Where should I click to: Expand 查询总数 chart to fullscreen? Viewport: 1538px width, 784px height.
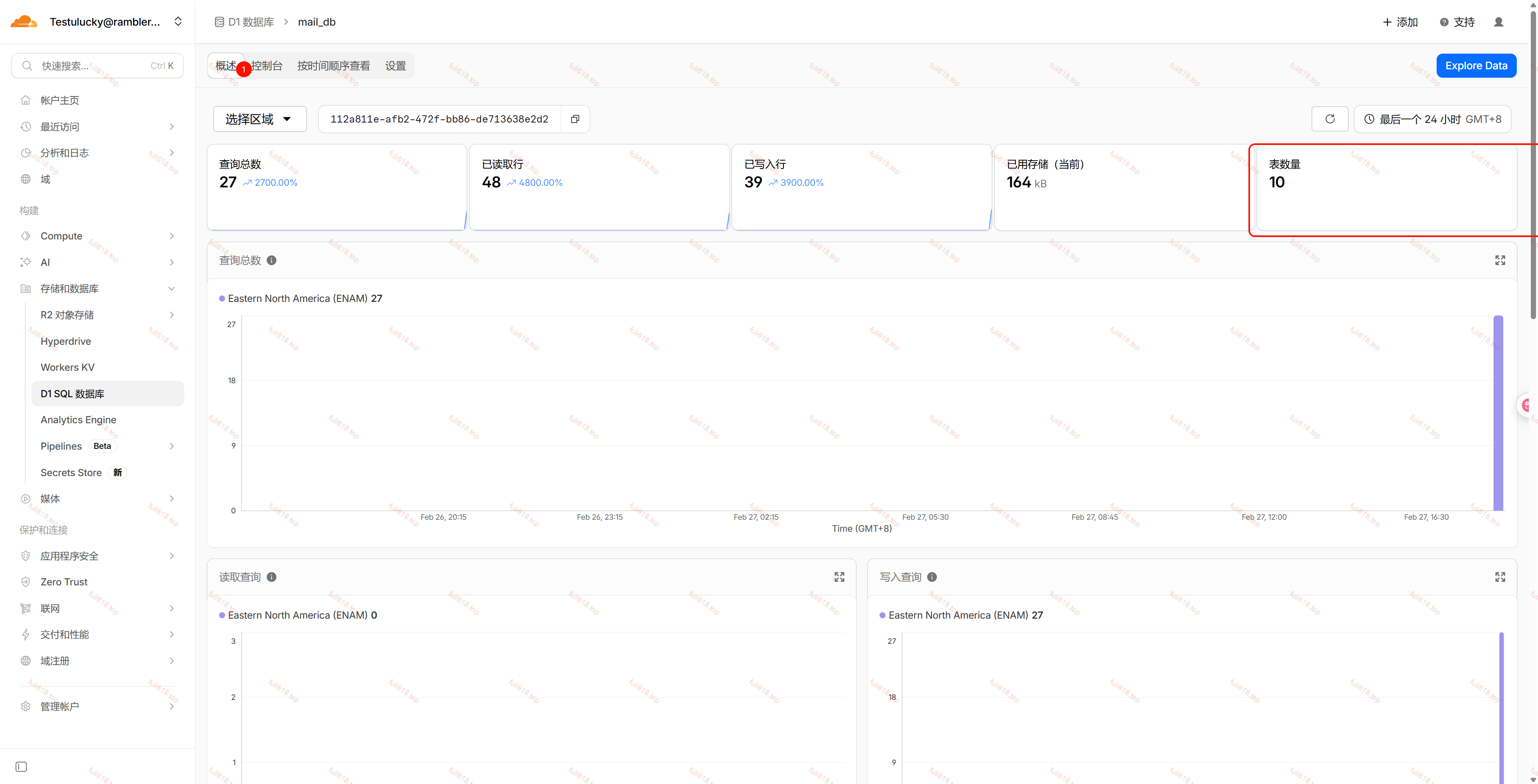1500,260
